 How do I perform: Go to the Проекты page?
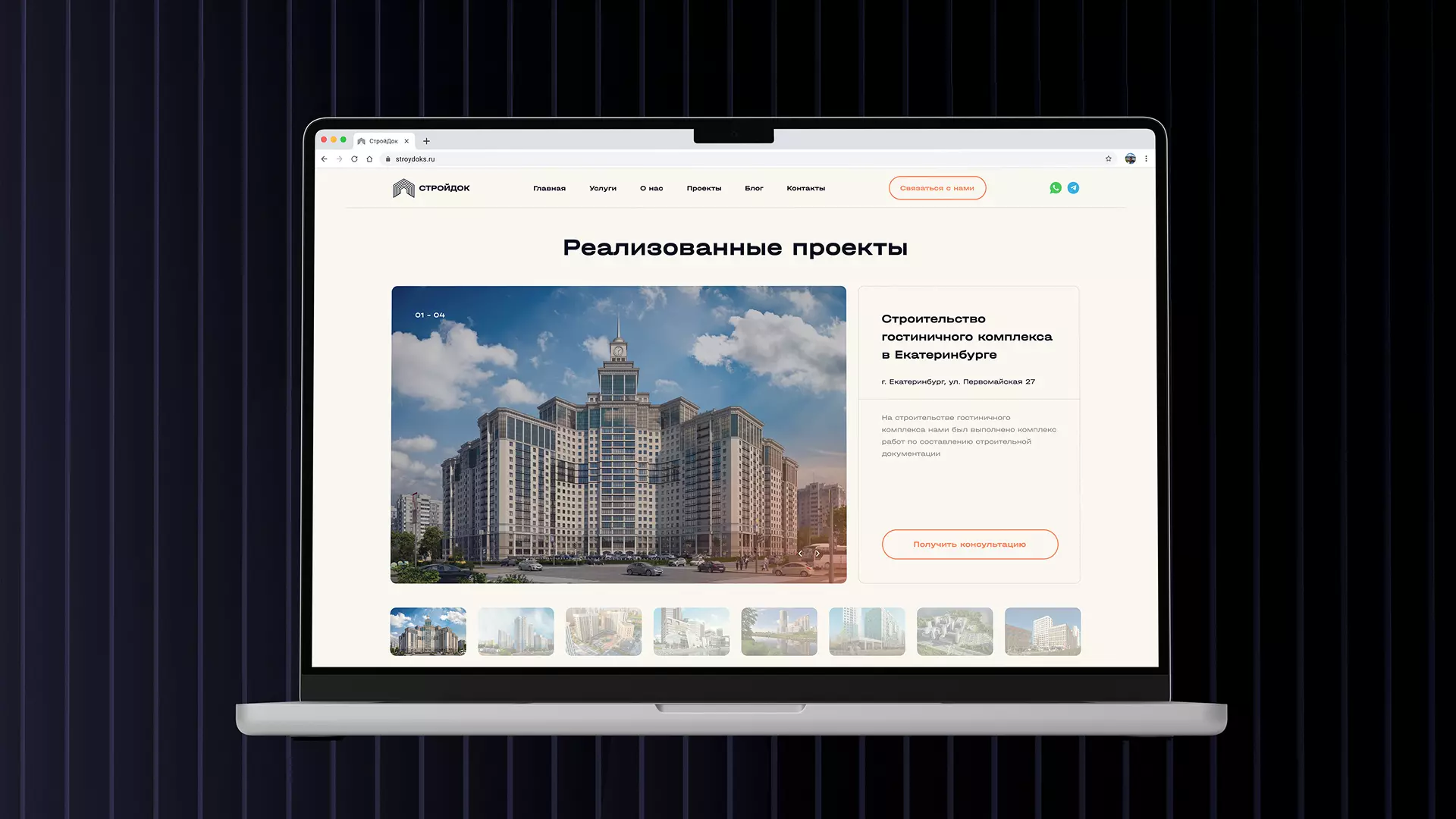704,188
